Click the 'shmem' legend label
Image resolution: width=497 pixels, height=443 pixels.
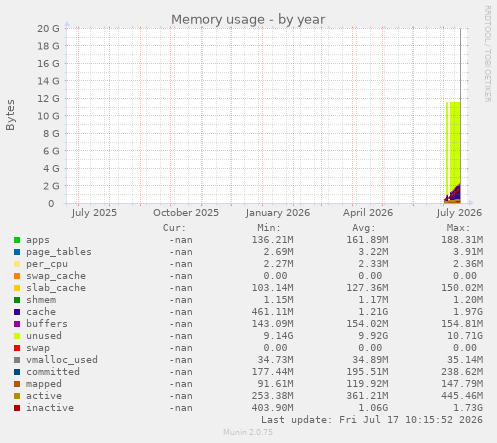click(41, 300)
